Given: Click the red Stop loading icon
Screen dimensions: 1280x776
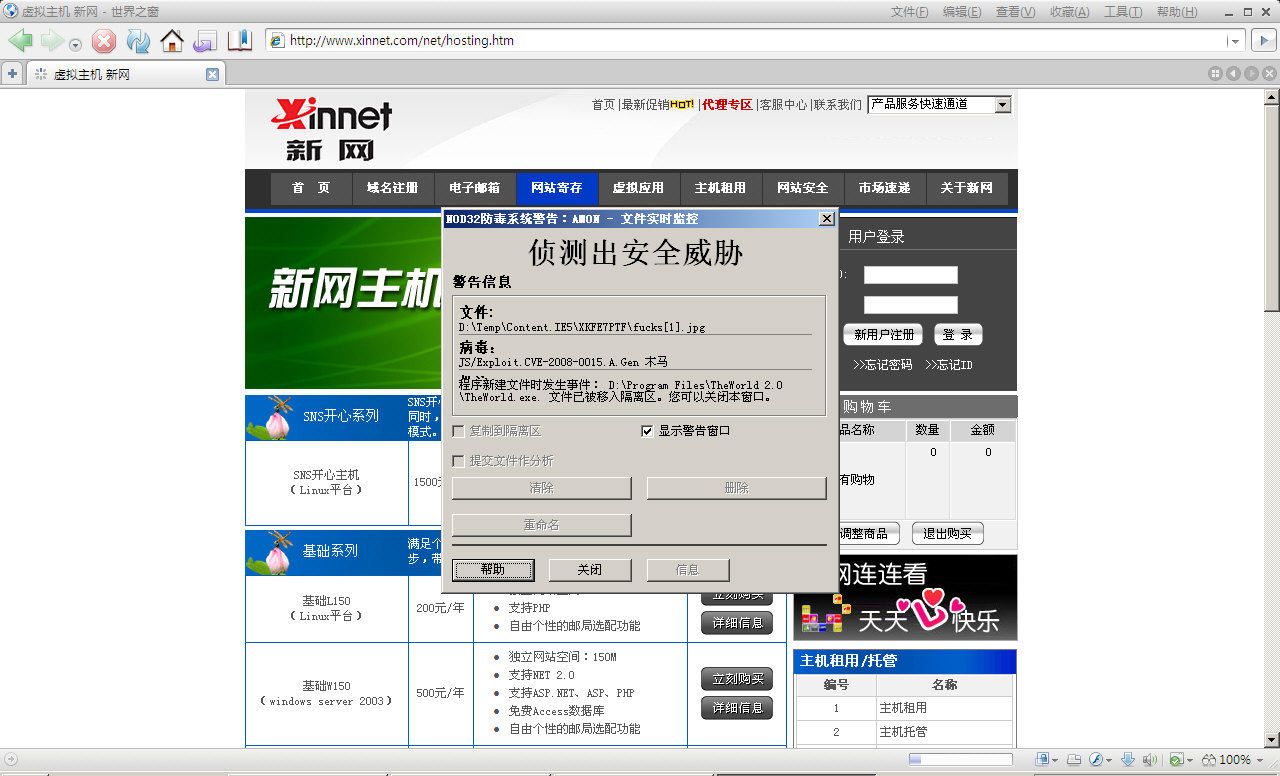Looking at the screenshot, I should tap(103, 41).
